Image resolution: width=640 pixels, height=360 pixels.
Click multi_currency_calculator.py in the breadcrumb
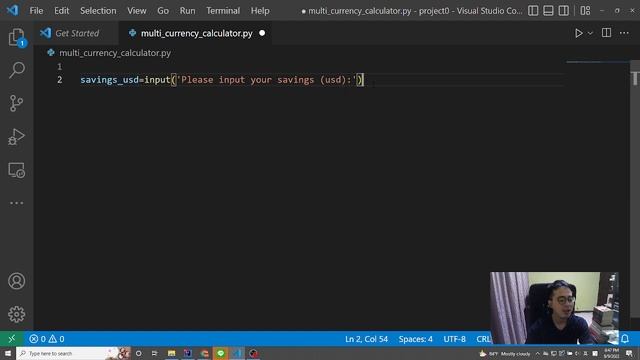(115, 53)
